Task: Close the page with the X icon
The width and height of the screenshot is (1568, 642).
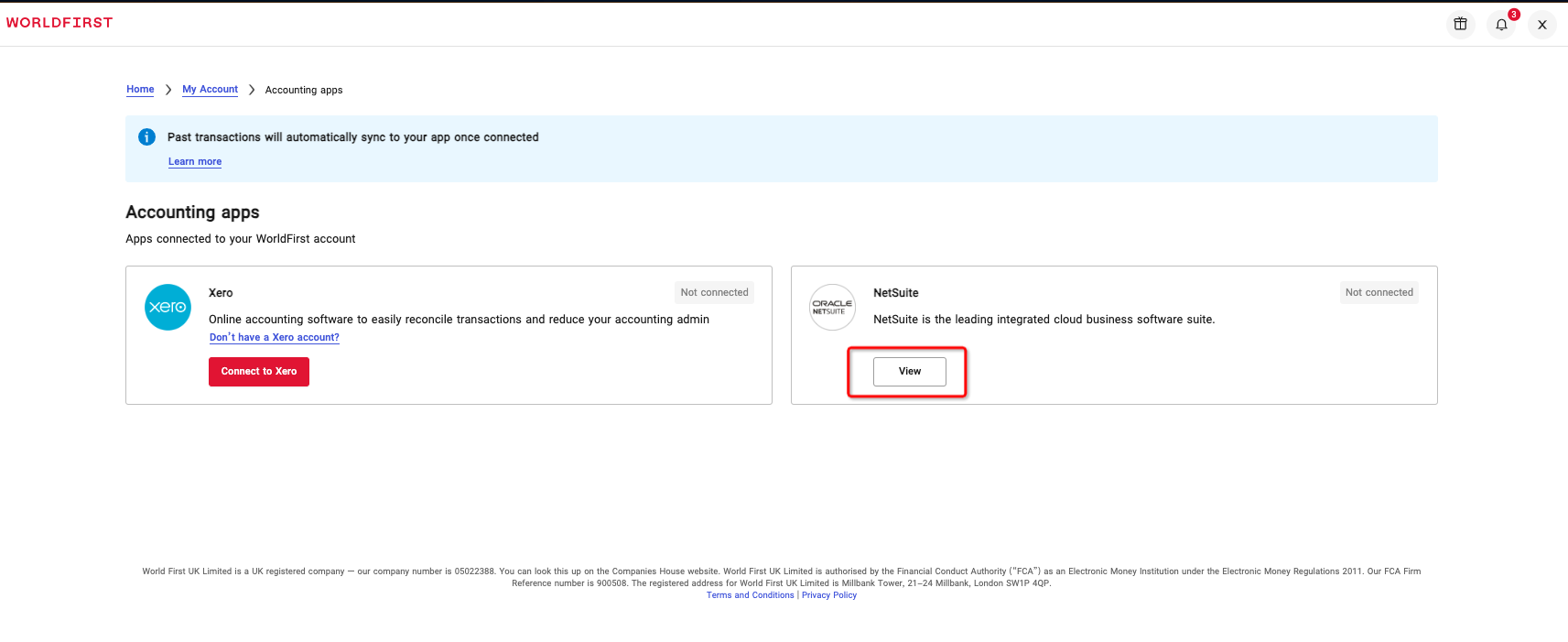Action: pyautogui.click(x=1541, y=25)
